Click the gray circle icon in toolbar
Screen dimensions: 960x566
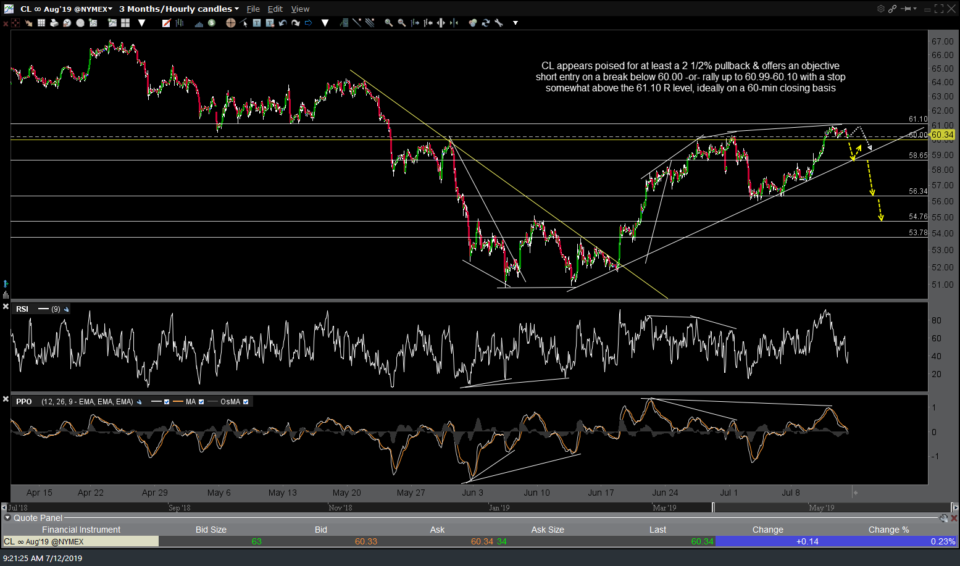(80, 23)
